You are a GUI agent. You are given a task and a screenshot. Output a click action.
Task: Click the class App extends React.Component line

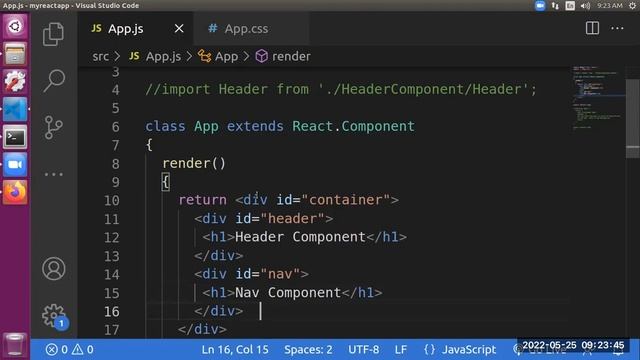[280, 126]
